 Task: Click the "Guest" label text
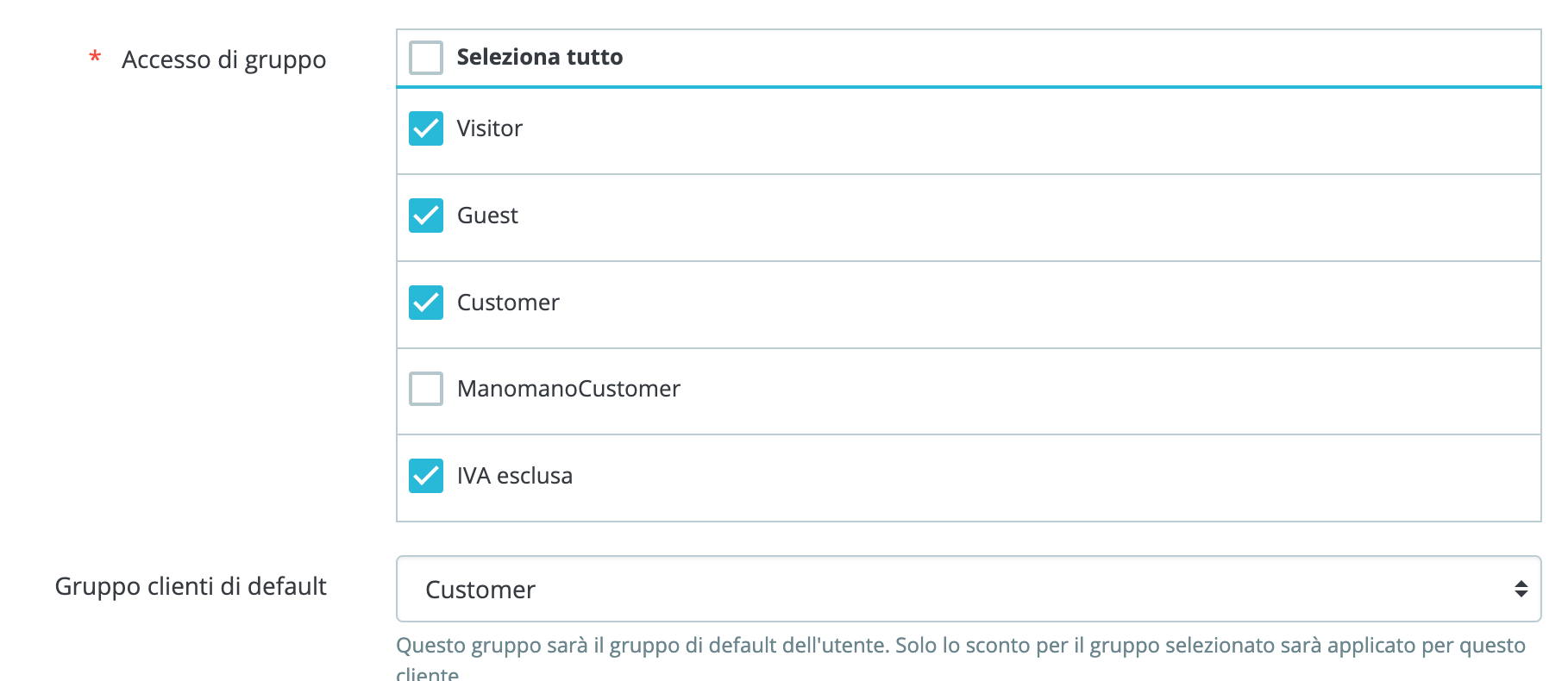pyautogui.click(x=487, y=216)
